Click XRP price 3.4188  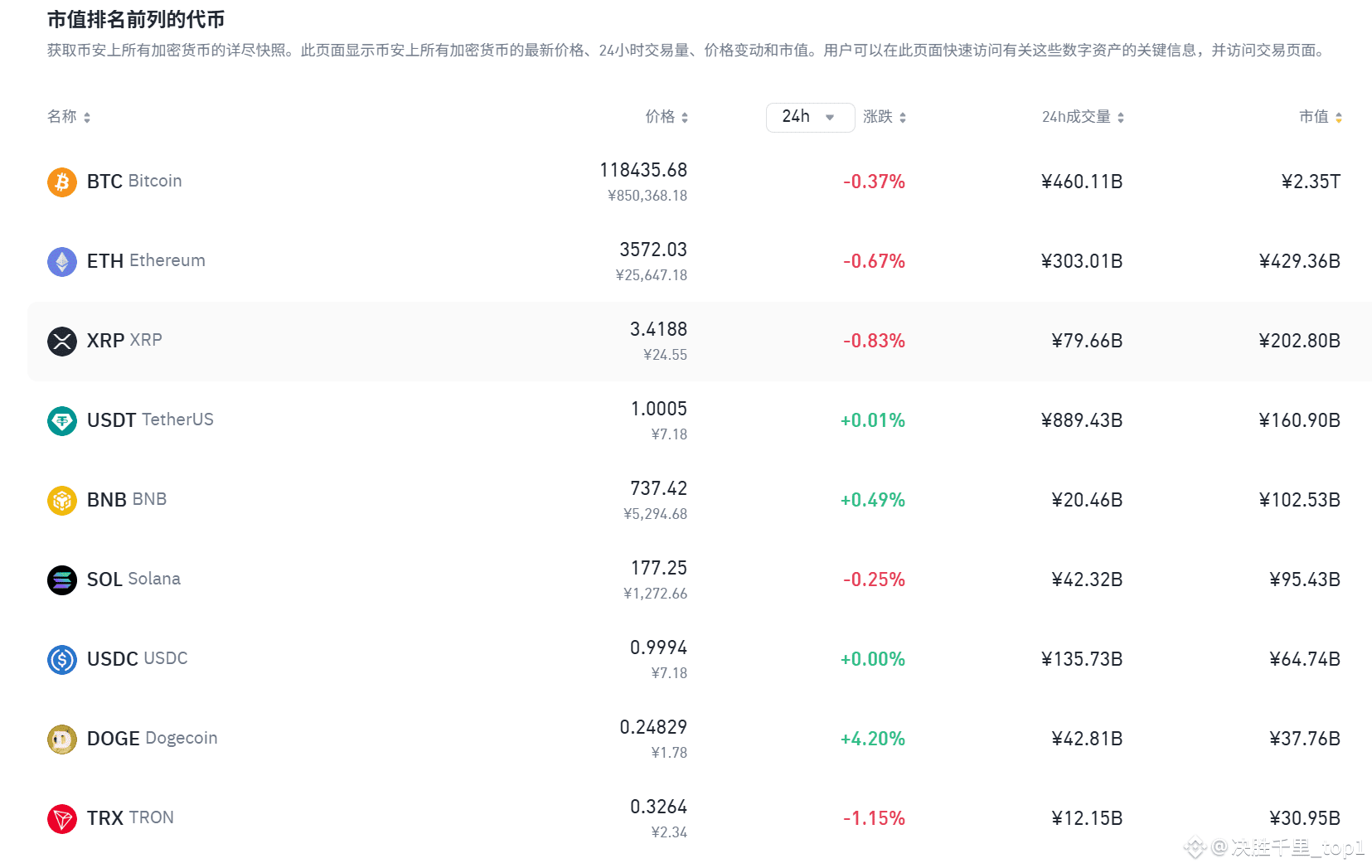(x=658, y=329)
